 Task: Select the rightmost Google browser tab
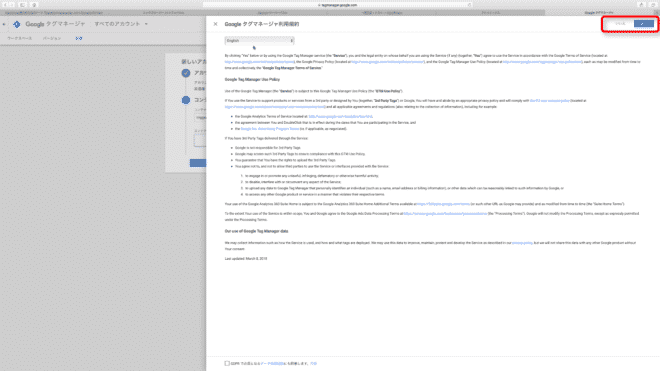(x=599, y=13)
